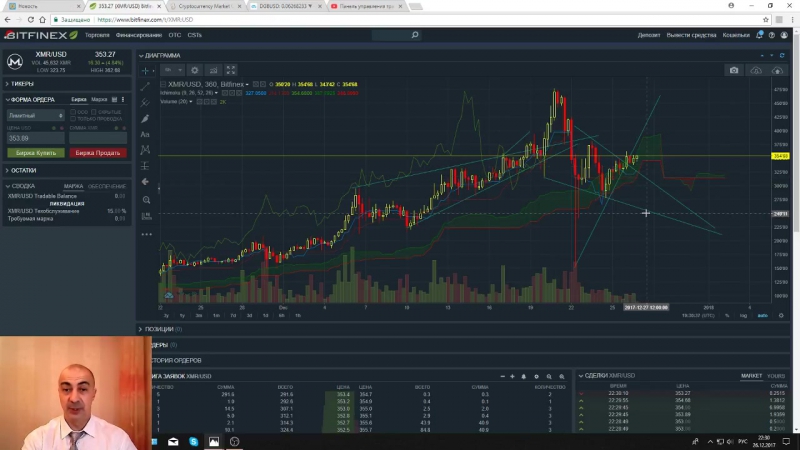Collapse the Сводка section
This screenshot has height=450, width=800.
point(20,186)
